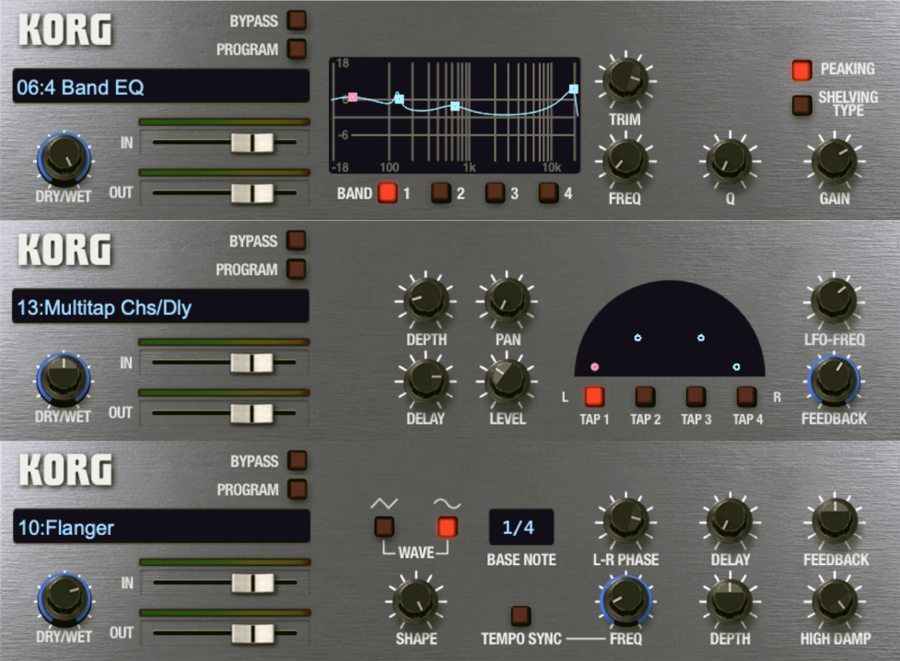Click the LEVEL knob
The width and height of the screenshot is (900, 661).
tap(507, 380)
